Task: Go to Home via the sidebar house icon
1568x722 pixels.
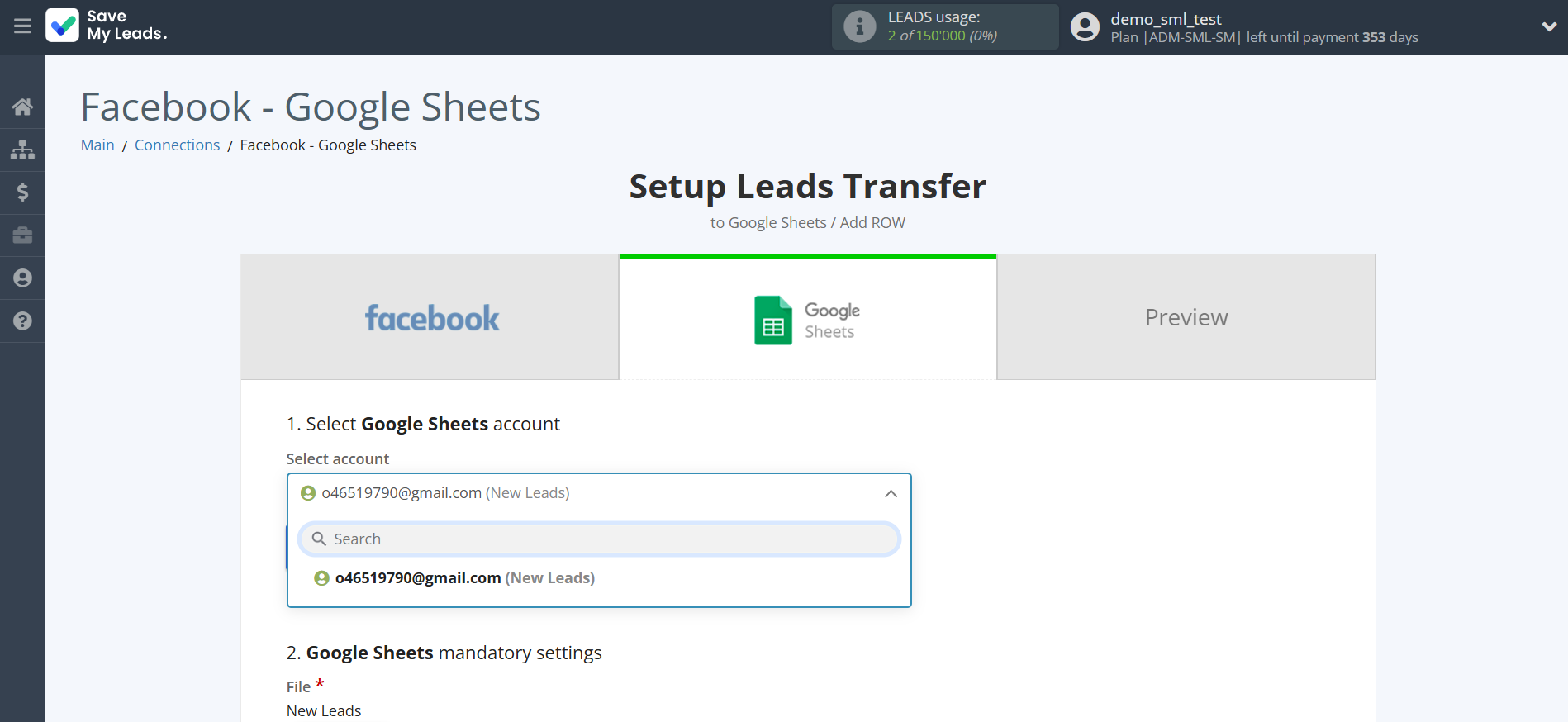Action: pos(22,107)
